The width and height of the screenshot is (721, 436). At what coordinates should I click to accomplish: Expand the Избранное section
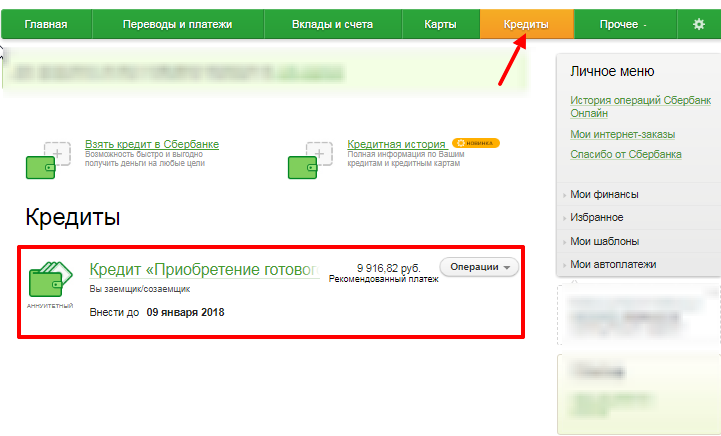coord(597,218)
